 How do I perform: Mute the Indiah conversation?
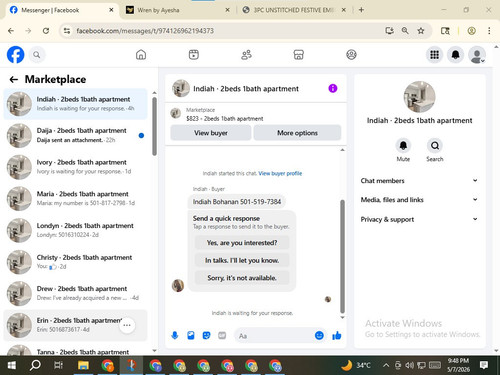tap(403, 146)
